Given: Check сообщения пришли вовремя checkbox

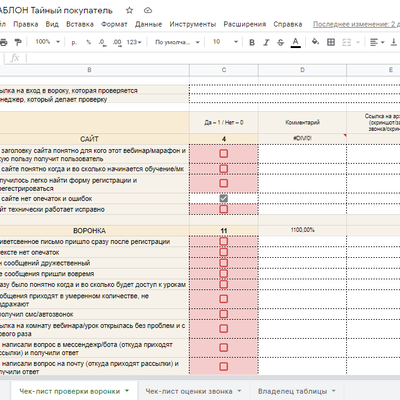Looking at the screenshot, I should tap(224, 273).
